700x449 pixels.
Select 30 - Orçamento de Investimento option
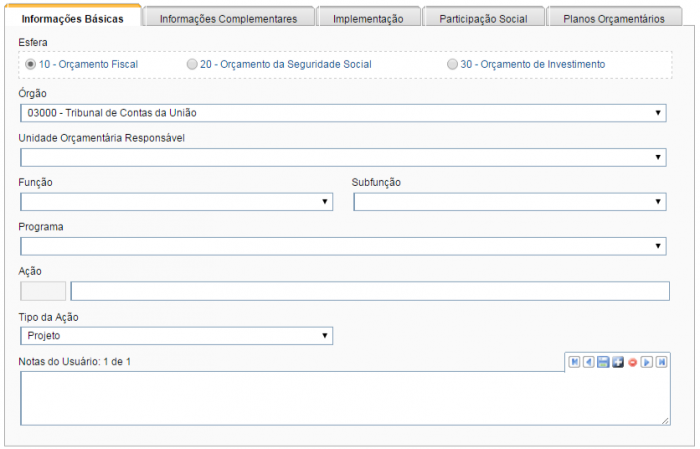(x=453, y=64)
